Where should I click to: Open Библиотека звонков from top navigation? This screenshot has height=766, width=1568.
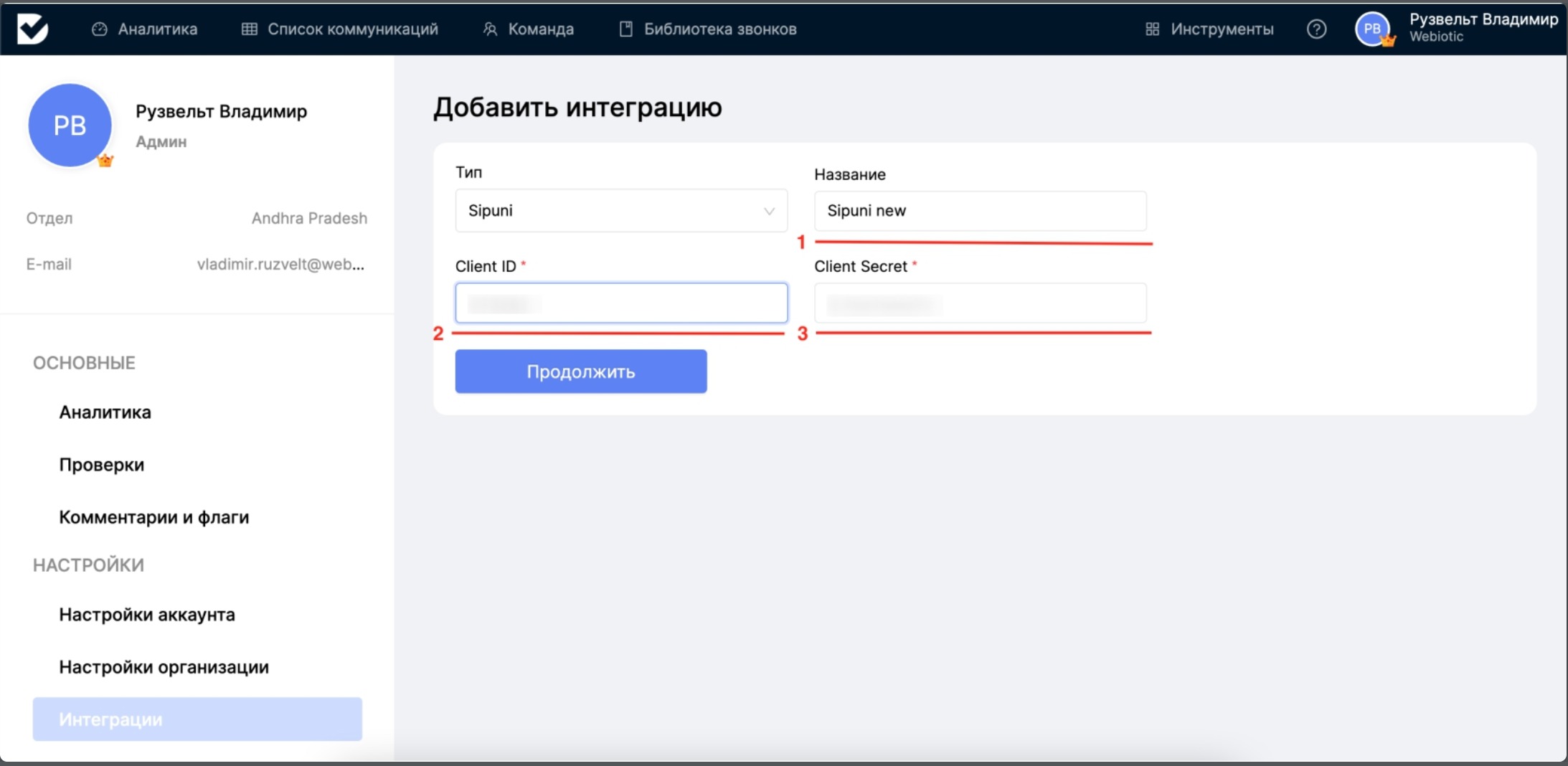click(719, 29)
